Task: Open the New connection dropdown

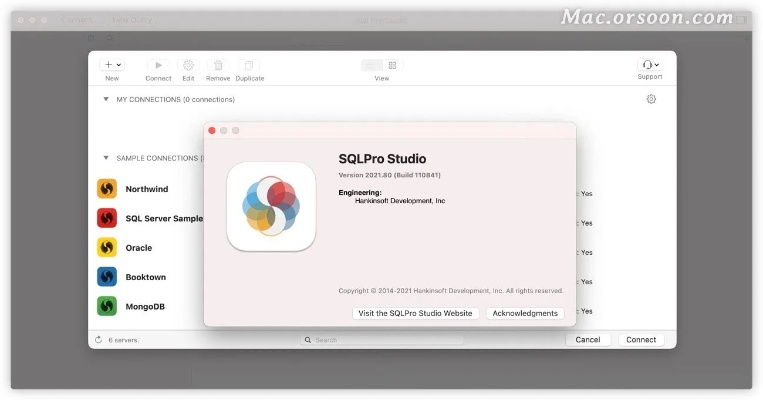Action: tap(112, 65)
